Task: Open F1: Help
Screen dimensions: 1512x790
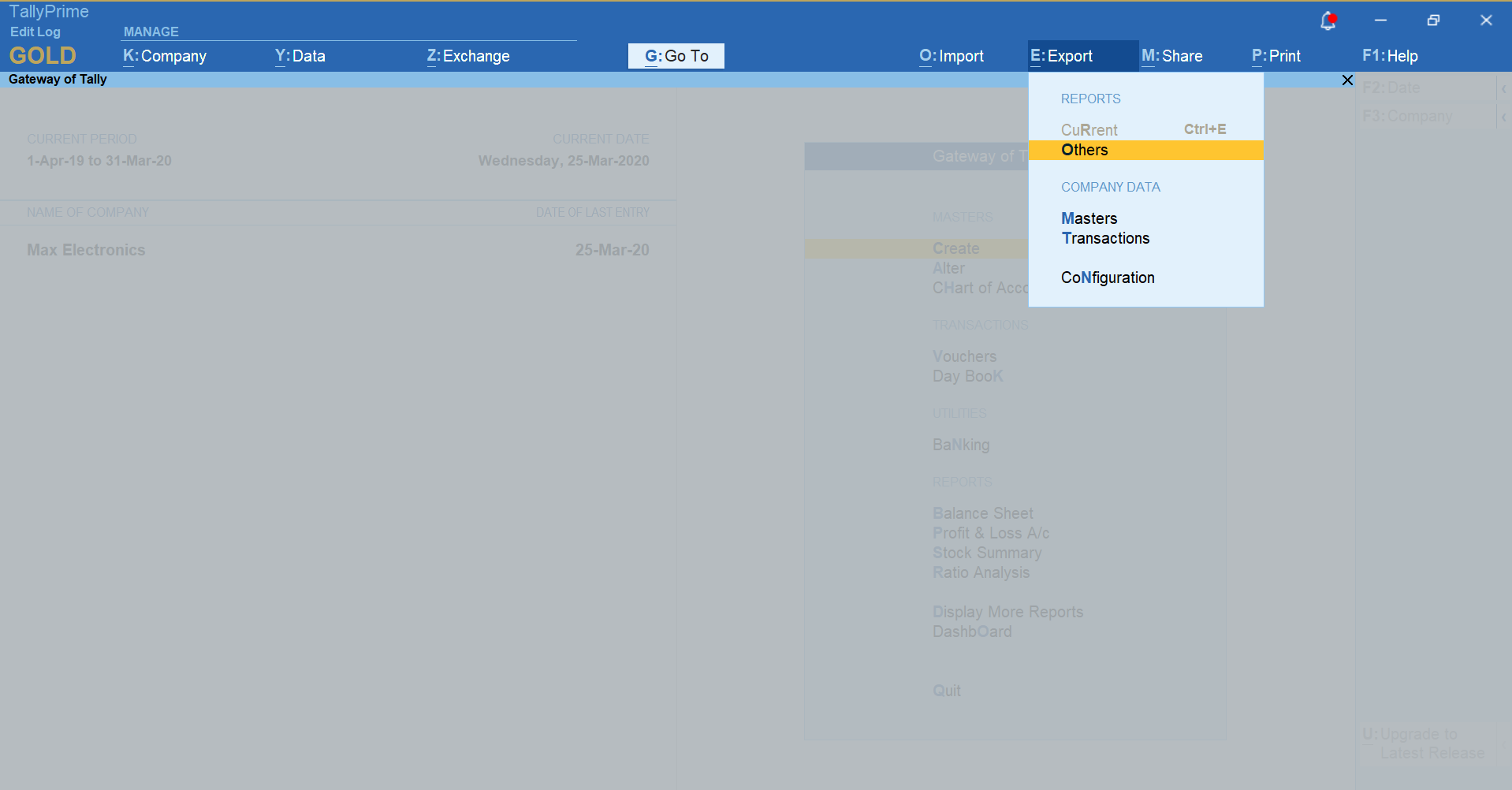Action: click(x=1390, y=56)
